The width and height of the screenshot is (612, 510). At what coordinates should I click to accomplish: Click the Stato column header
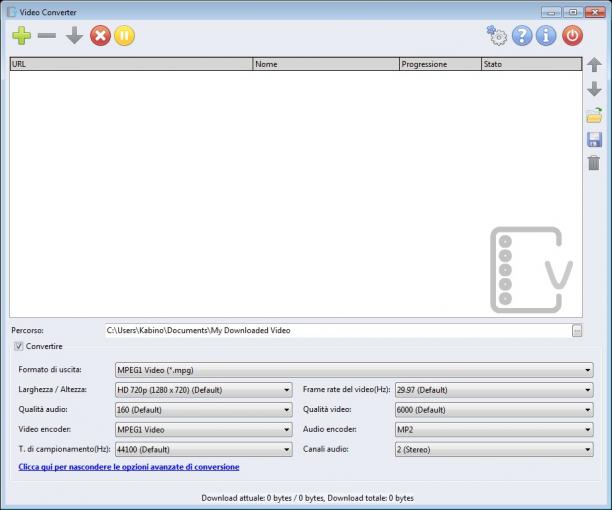pos(532,64)
